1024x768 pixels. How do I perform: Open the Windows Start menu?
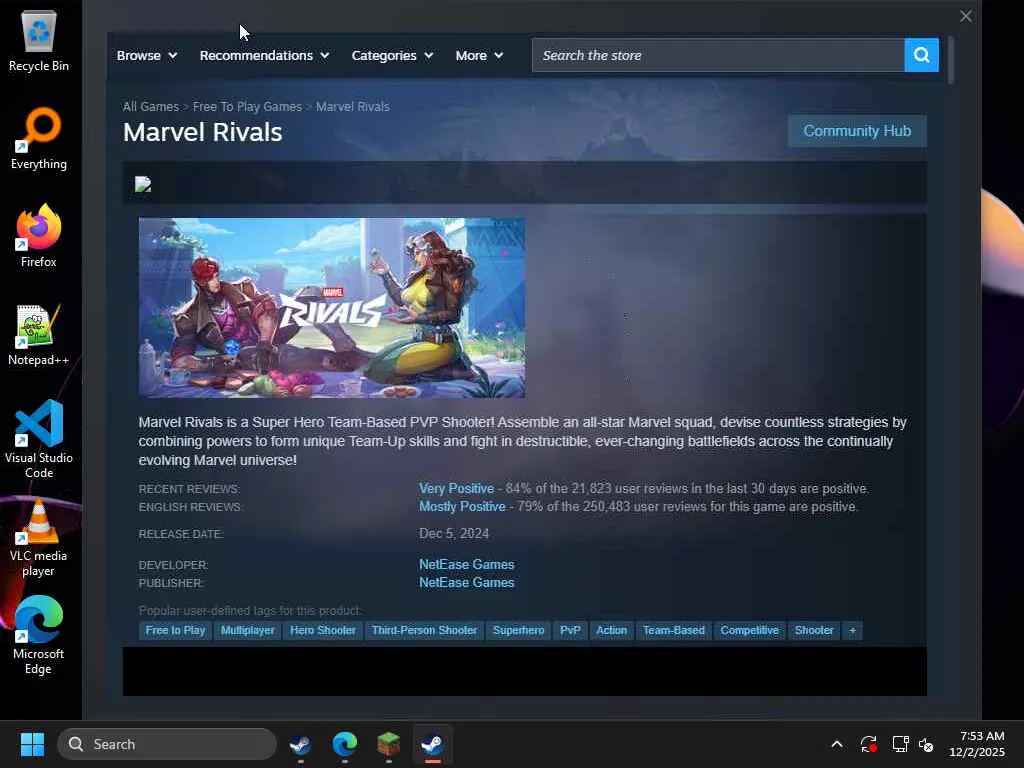(x=32, y=744)
